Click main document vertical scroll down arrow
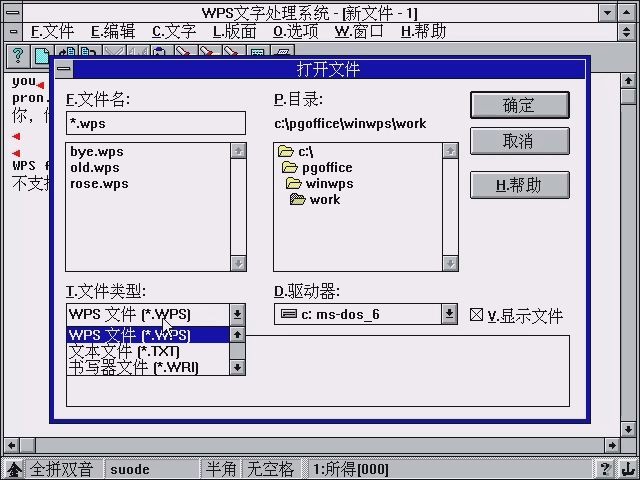The image size is (640, 480). (x=628, y=429)
